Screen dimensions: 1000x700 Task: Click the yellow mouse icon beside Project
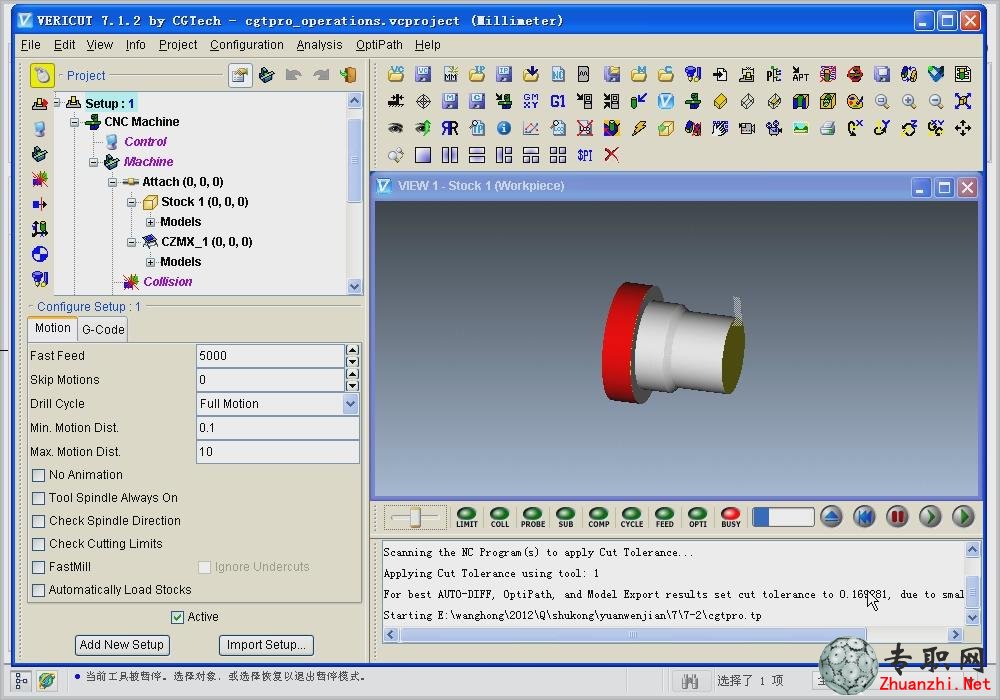[x=42, y=75]
